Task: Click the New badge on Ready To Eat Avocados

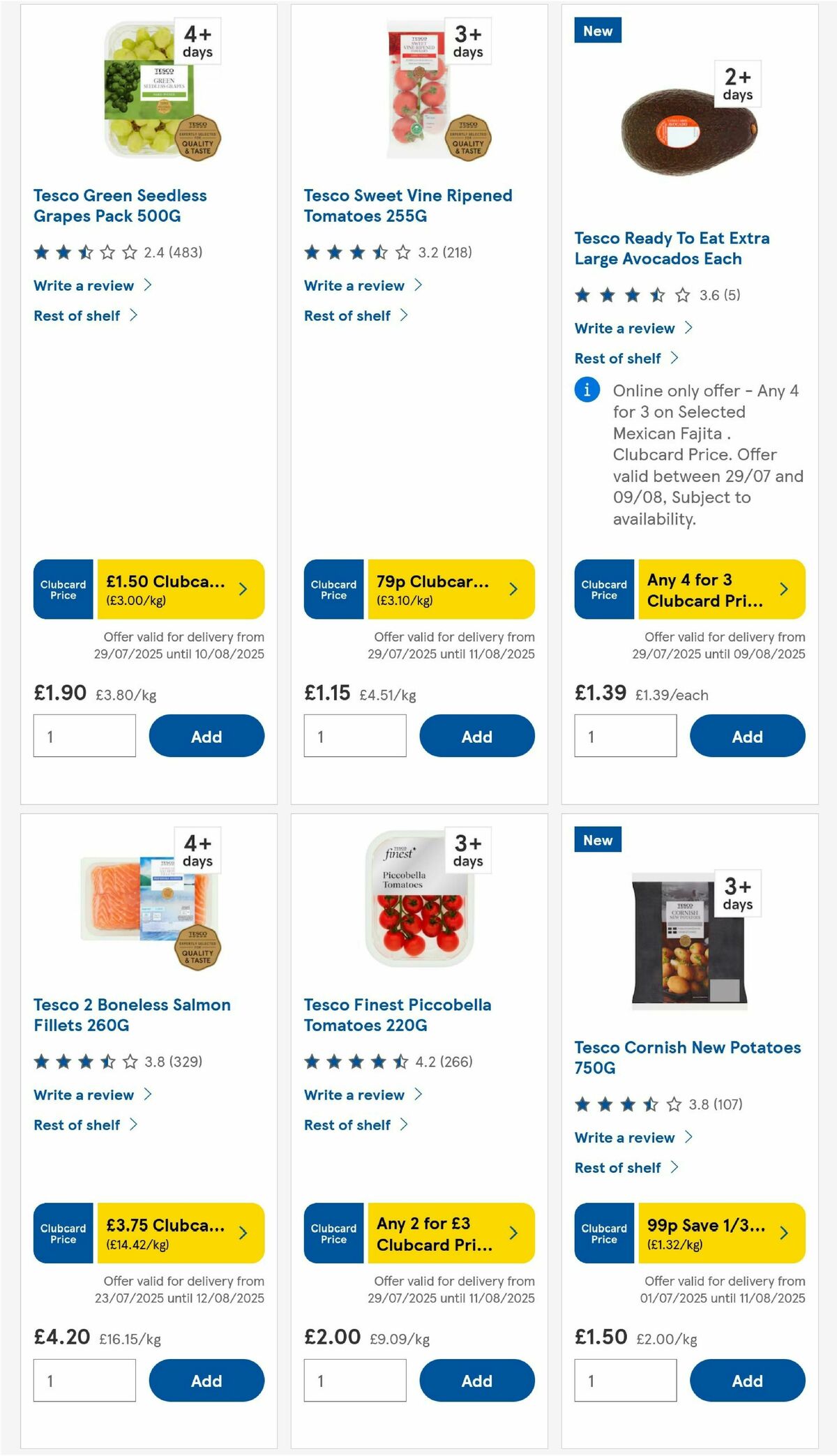Action: (x=597, y=31)
